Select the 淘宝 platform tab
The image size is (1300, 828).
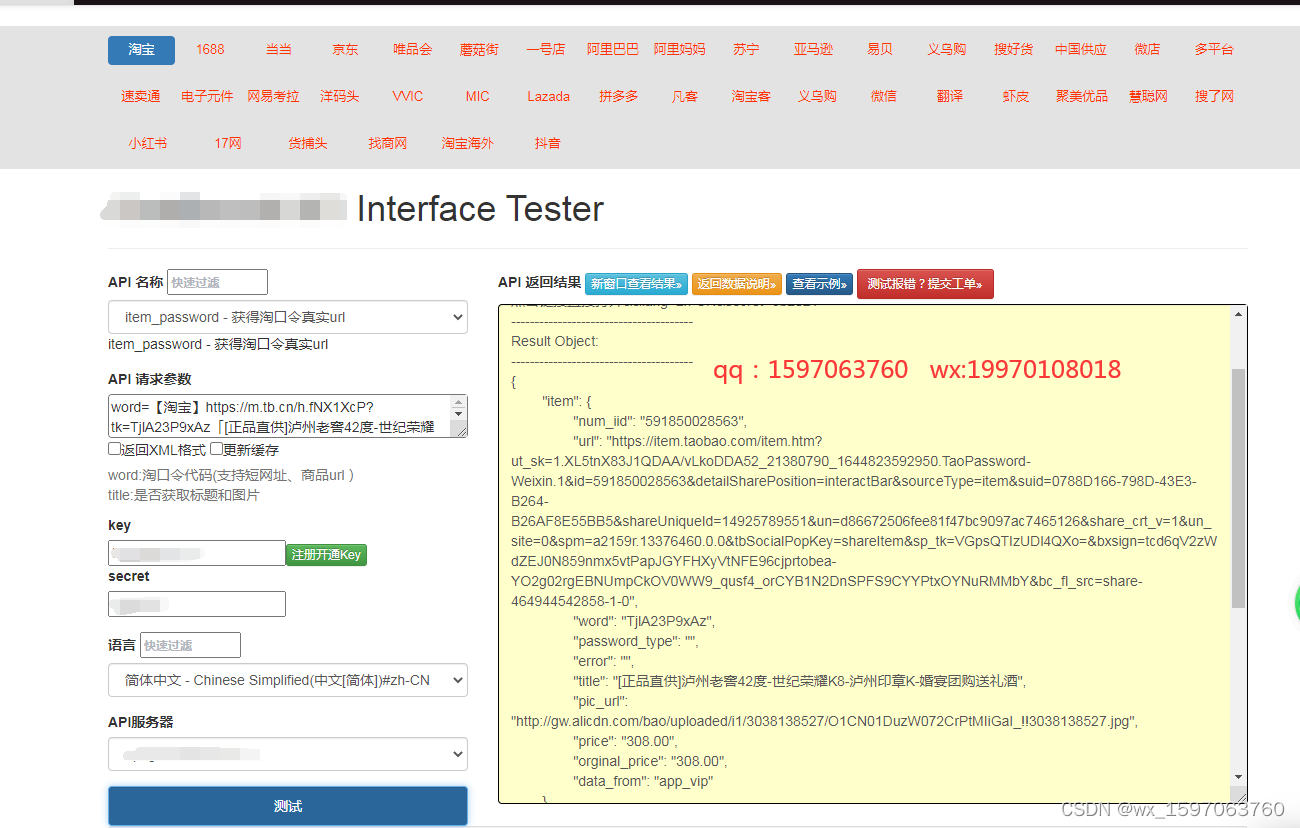pyautogui.click(x=141, y=50)
